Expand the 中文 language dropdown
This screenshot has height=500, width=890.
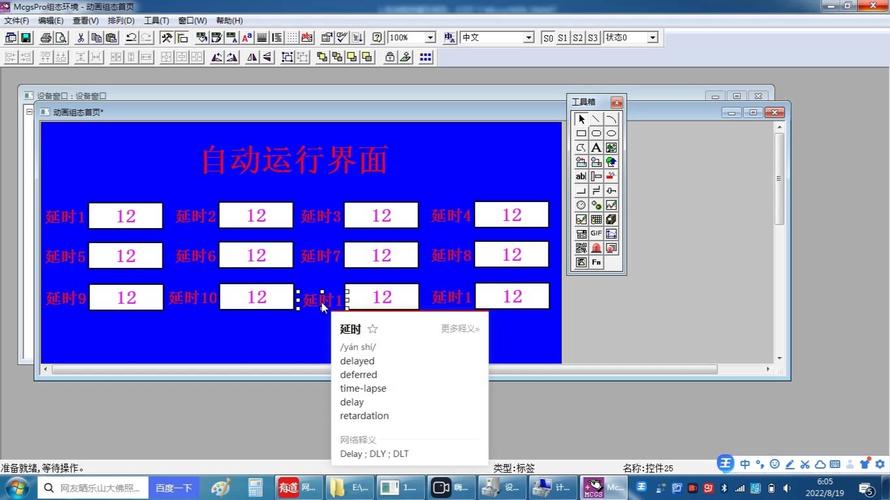pyautogui.click(x=528, y=38)
